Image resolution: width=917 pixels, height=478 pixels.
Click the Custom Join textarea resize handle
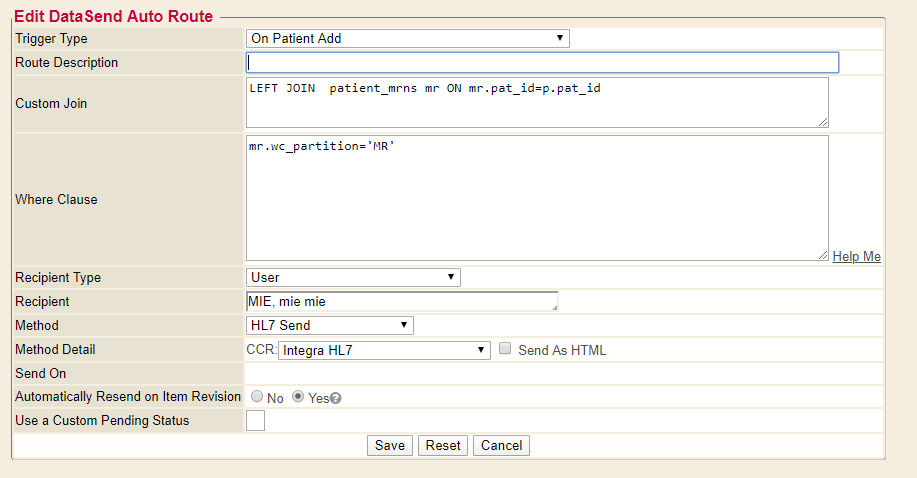pos(823,122)
